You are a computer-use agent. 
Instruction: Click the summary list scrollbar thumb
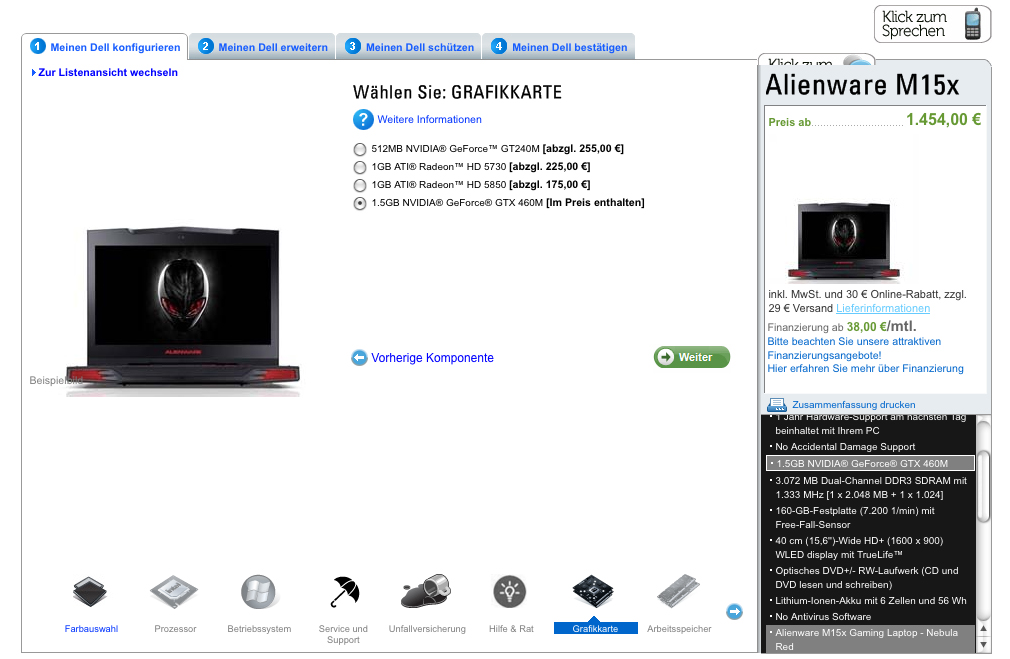(x=983, y=486)
